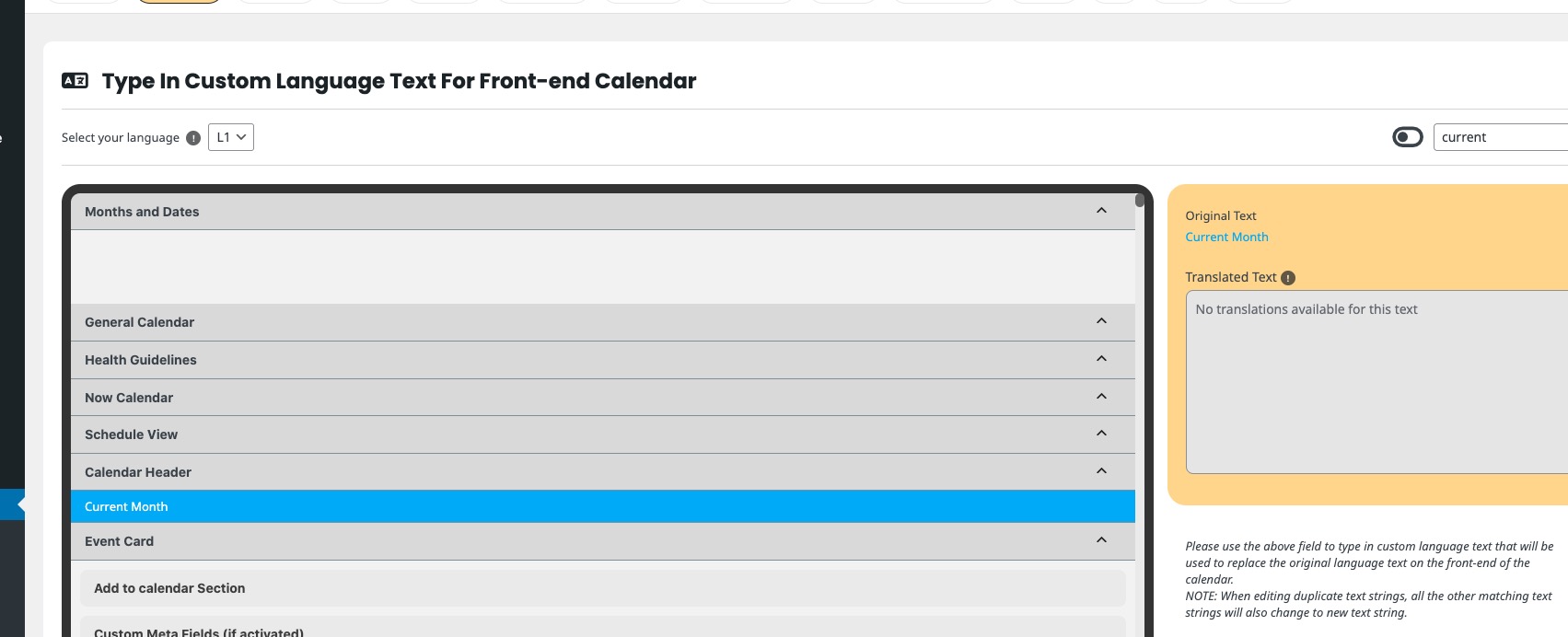Click the Schedule View section header

coord(603,434)
